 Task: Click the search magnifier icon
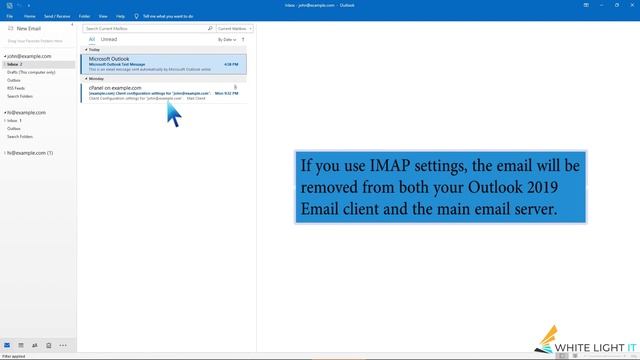[210, 29]
